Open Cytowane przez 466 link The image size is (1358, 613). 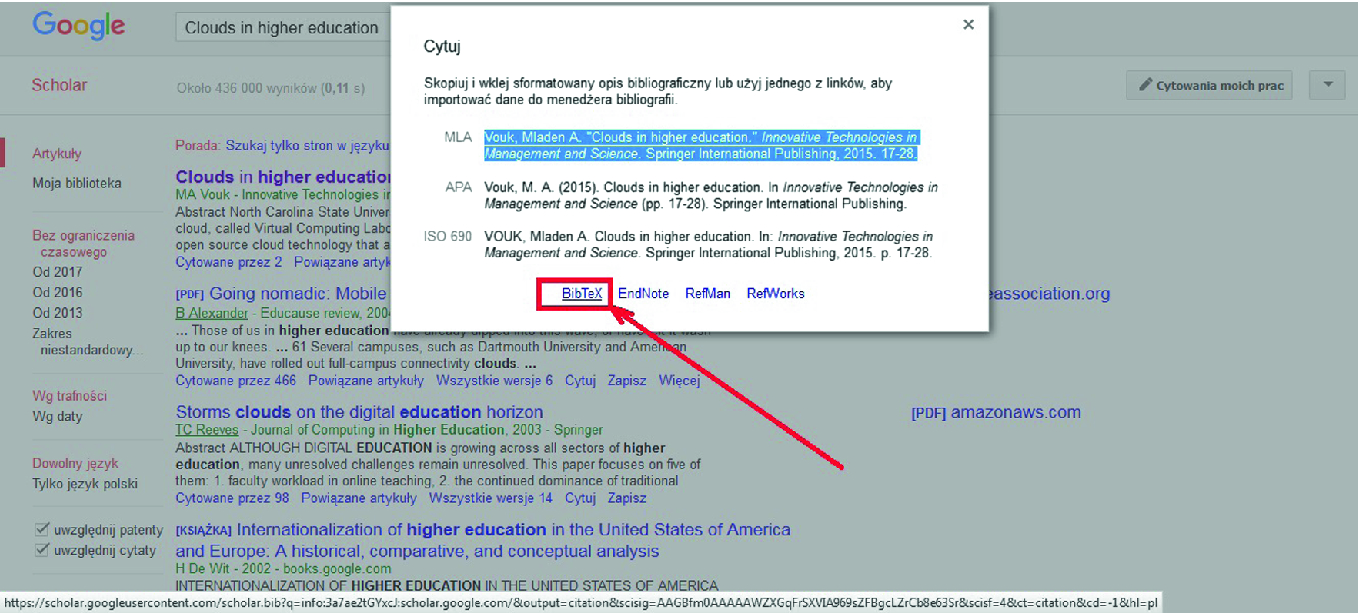(x=236, y=381)
